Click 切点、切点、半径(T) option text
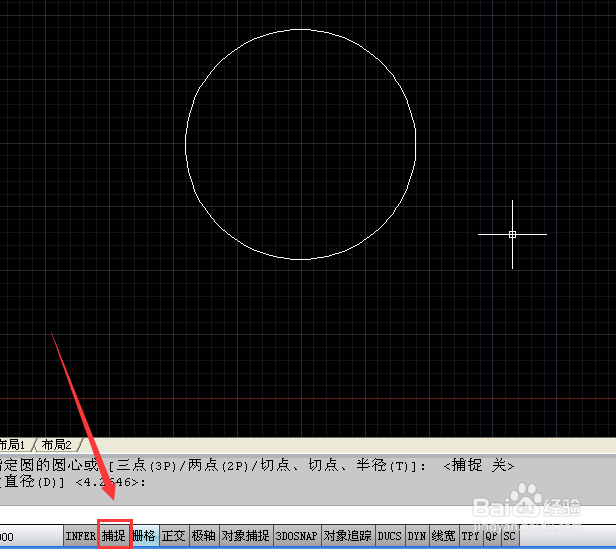Image resolution: width=616 pixels, height=549 pixels. (336, 466)
